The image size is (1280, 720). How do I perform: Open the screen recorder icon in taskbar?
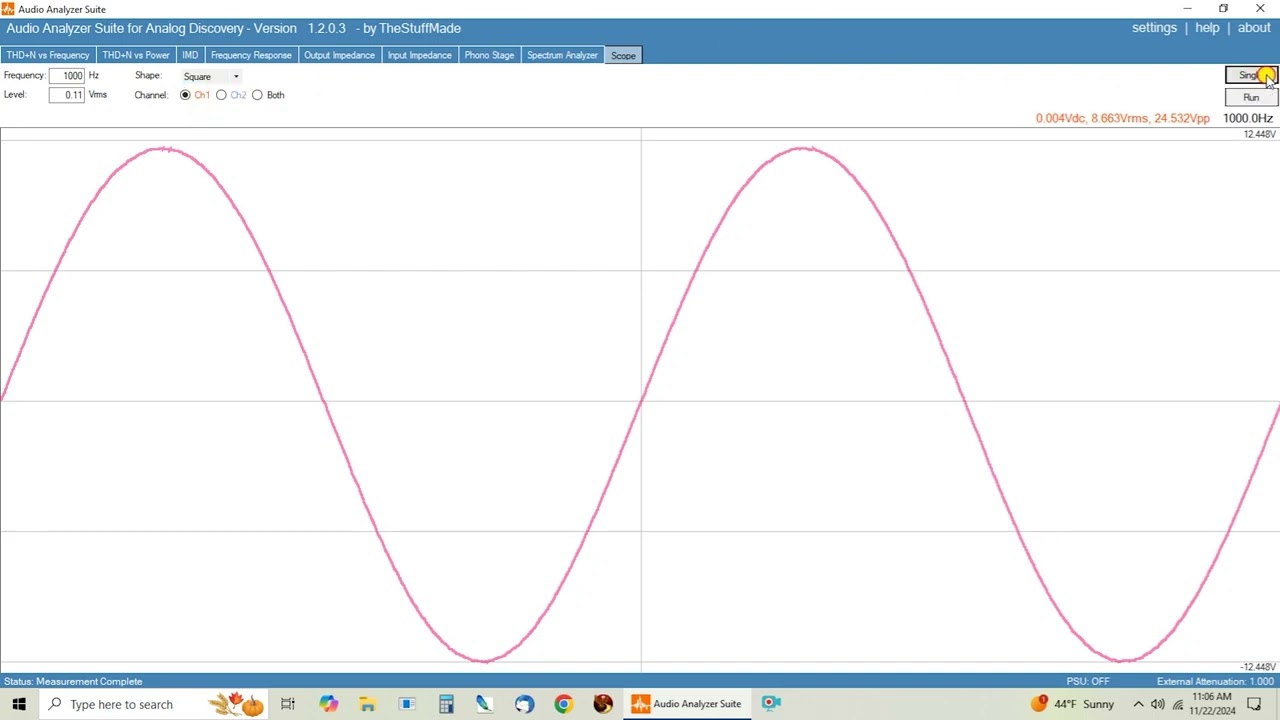click(770, 704)
